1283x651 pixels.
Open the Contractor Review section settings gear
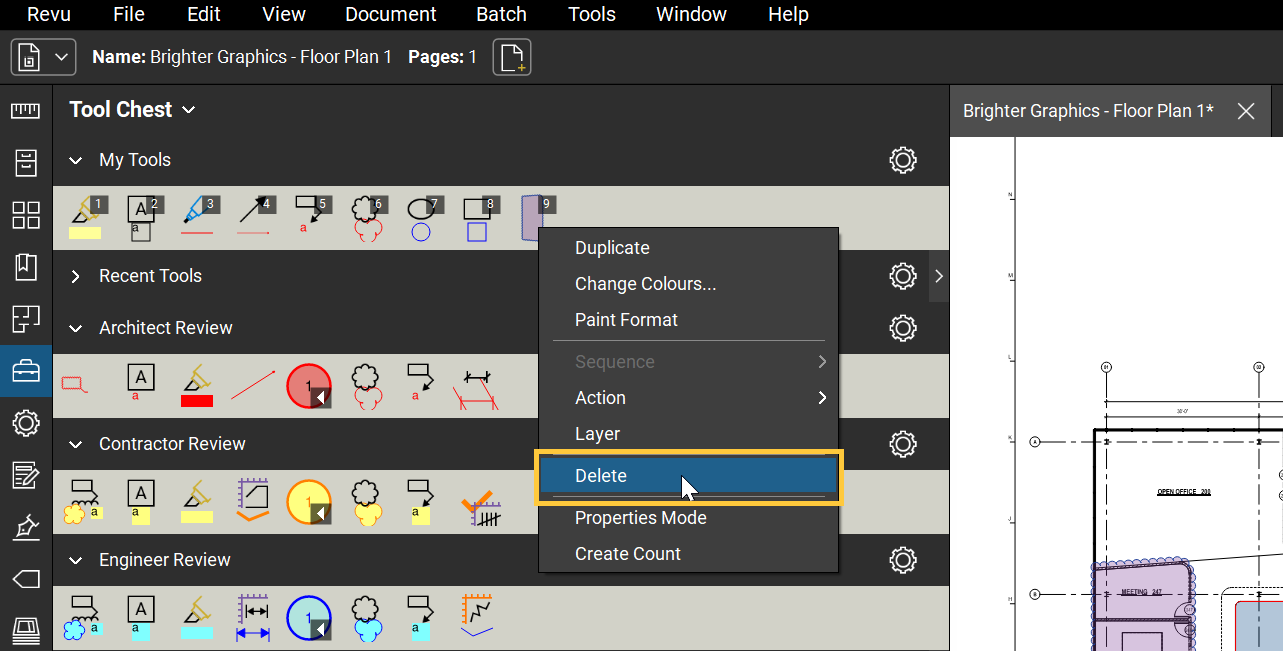tap(903, 444)
